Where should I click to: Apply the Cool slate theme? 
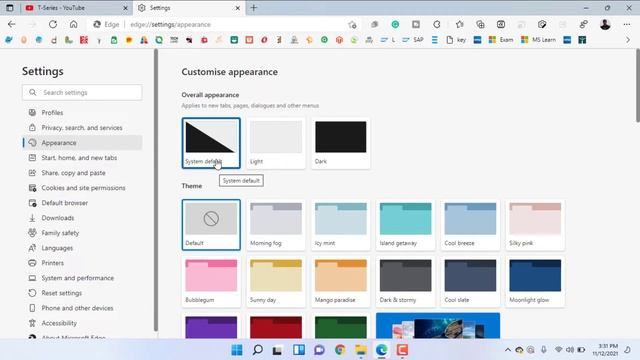471,282
